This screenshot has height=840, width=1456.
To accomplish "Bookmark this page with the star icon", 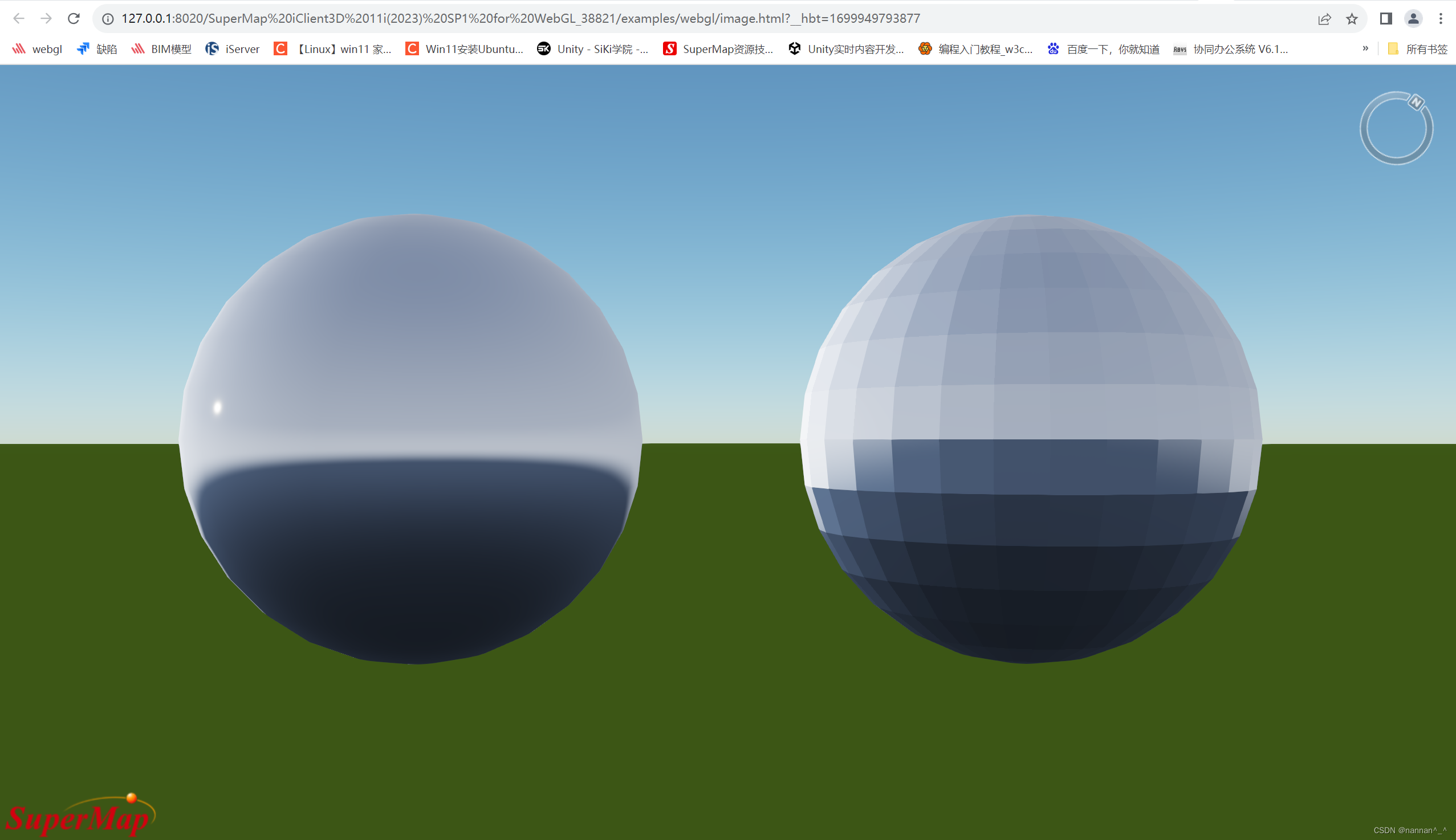I will [1352, 18].
